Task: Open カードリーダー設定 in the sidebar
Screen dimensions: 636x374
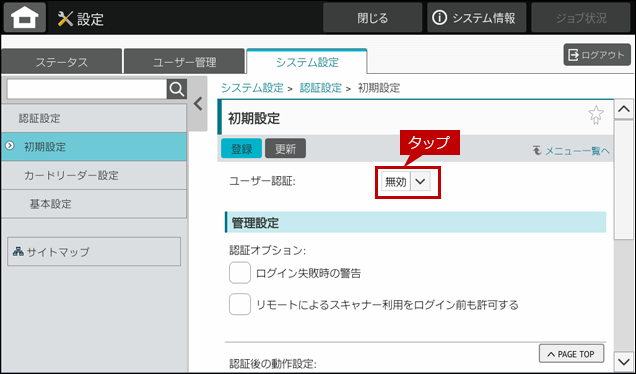Action: (x=94, y=175)
